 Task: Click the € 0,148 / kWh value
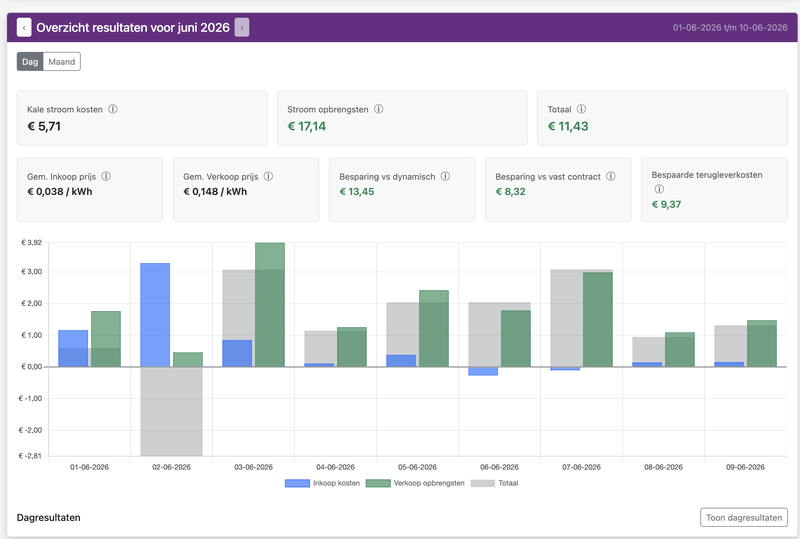(215, 192)
